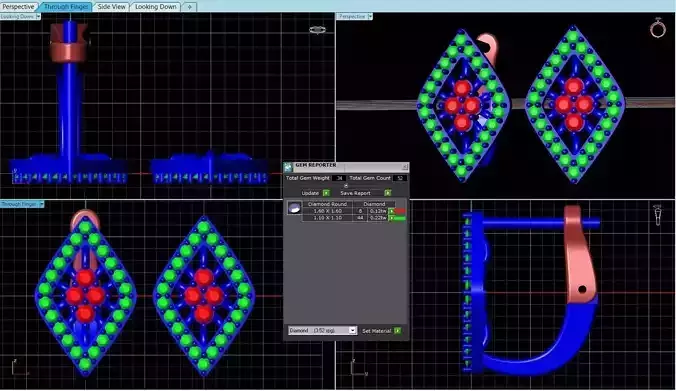Screen dimensions: 676x391
Task: Switch to the Looking Down tab
Action: click(x=156, y=6)
